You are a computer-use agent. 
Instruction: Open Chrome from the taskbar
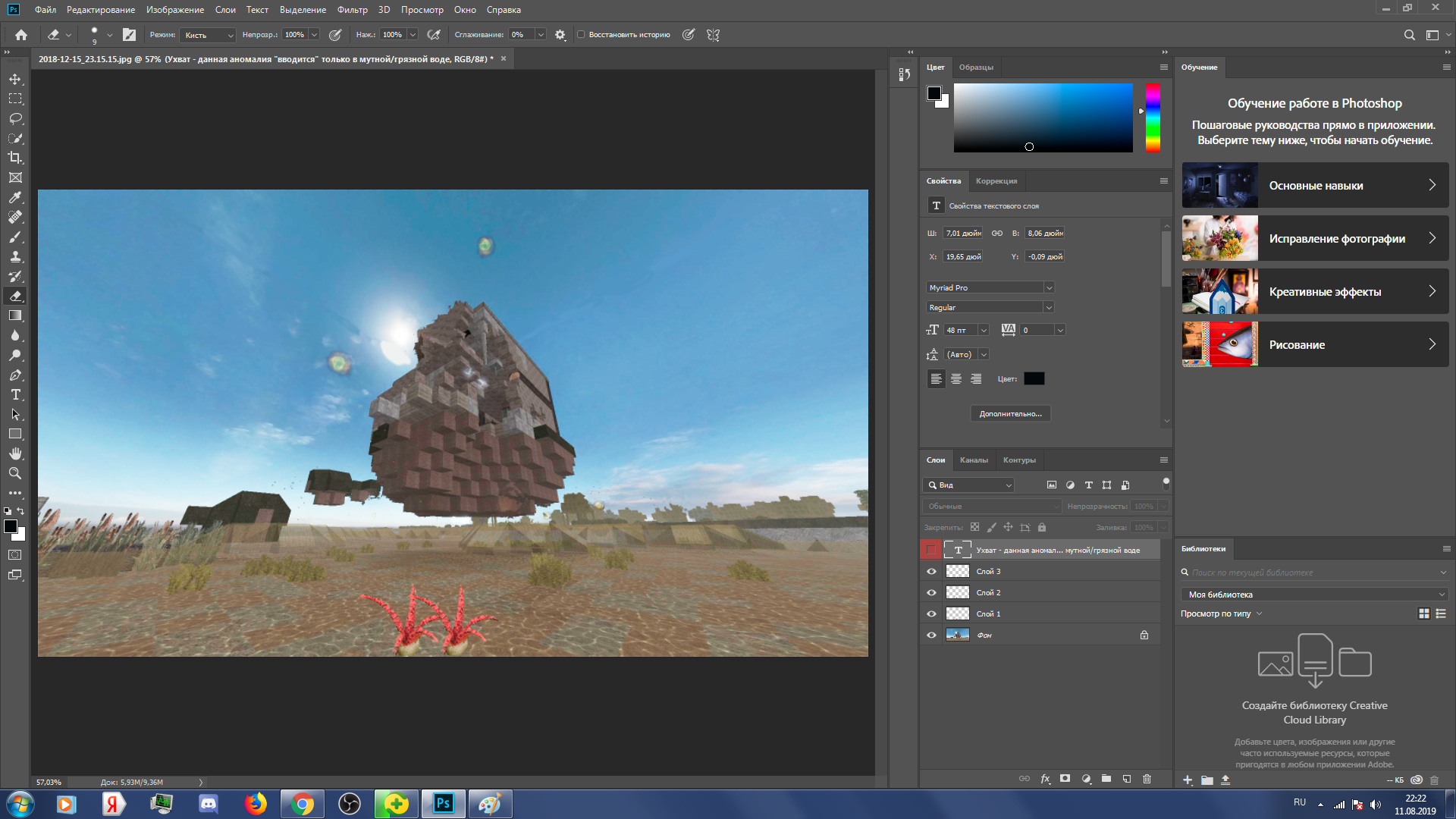pyautogui.click(x=303, y=804)
